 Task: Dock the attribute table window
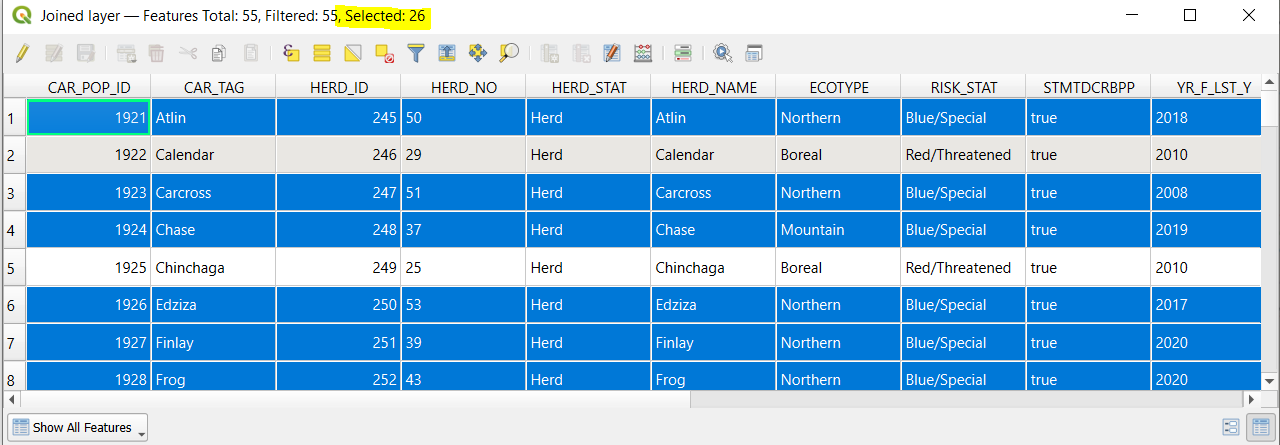click(x=753, y=53)
